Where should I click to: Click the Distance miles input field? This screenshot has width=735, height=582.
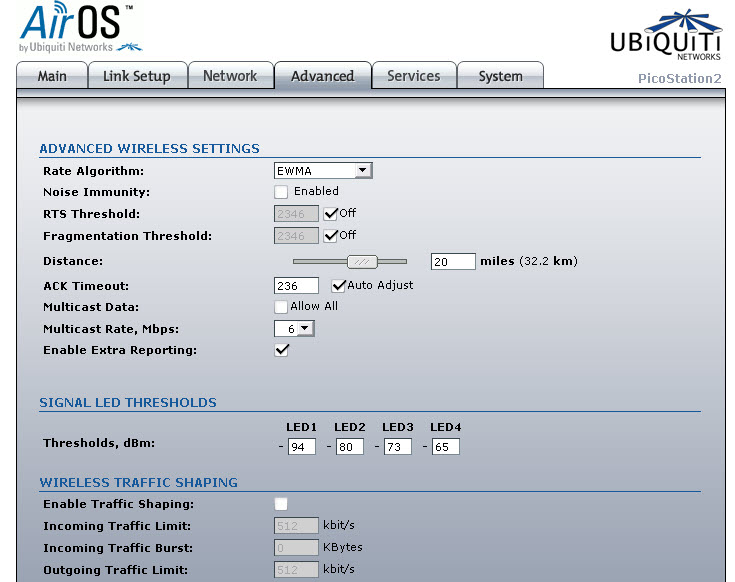pyautogui.click(x=453, y=261)
